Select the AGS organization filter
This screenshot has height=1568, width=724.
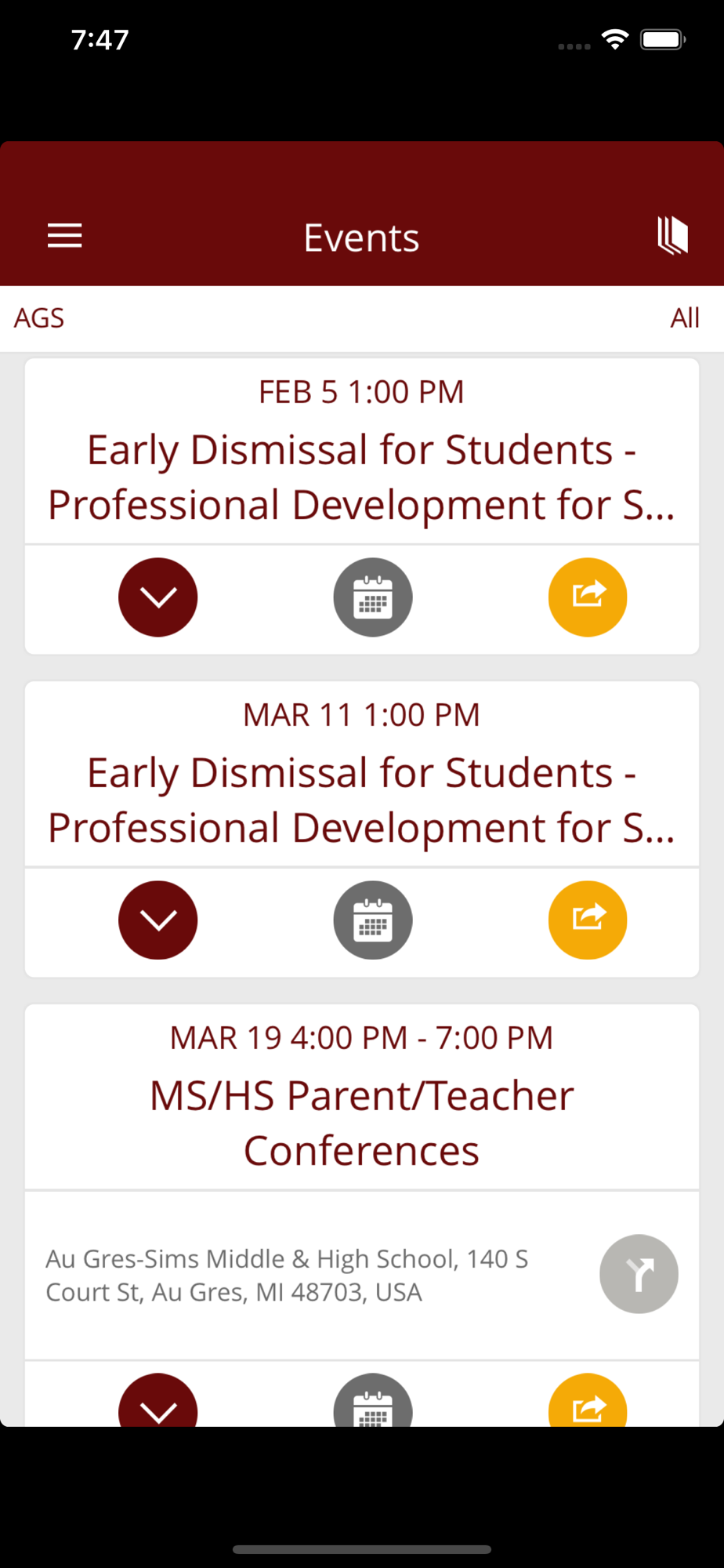point(39,318)
